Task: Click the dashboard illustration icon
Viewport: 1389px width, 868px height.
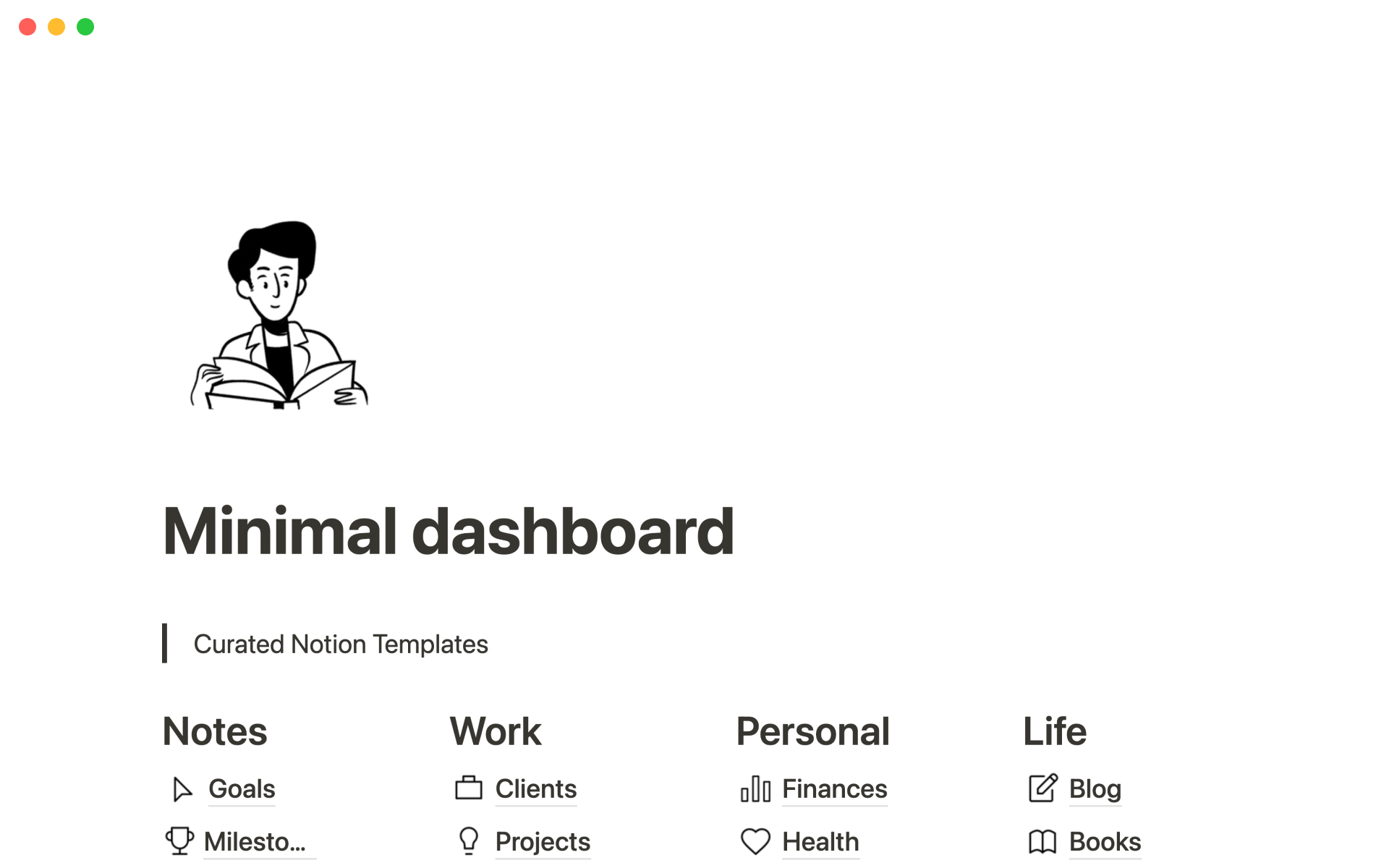Action: pos(280,315)
